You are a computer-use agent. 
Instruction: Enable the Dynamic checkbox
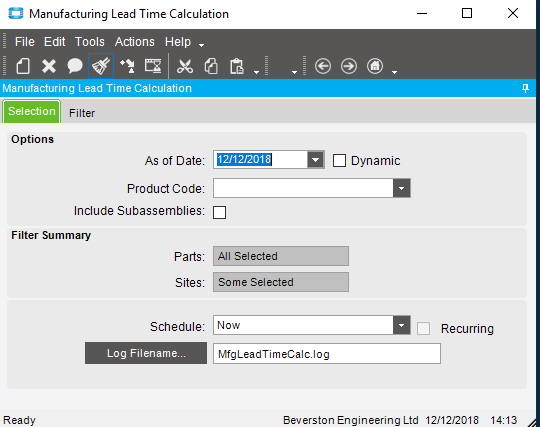[339, 160]
